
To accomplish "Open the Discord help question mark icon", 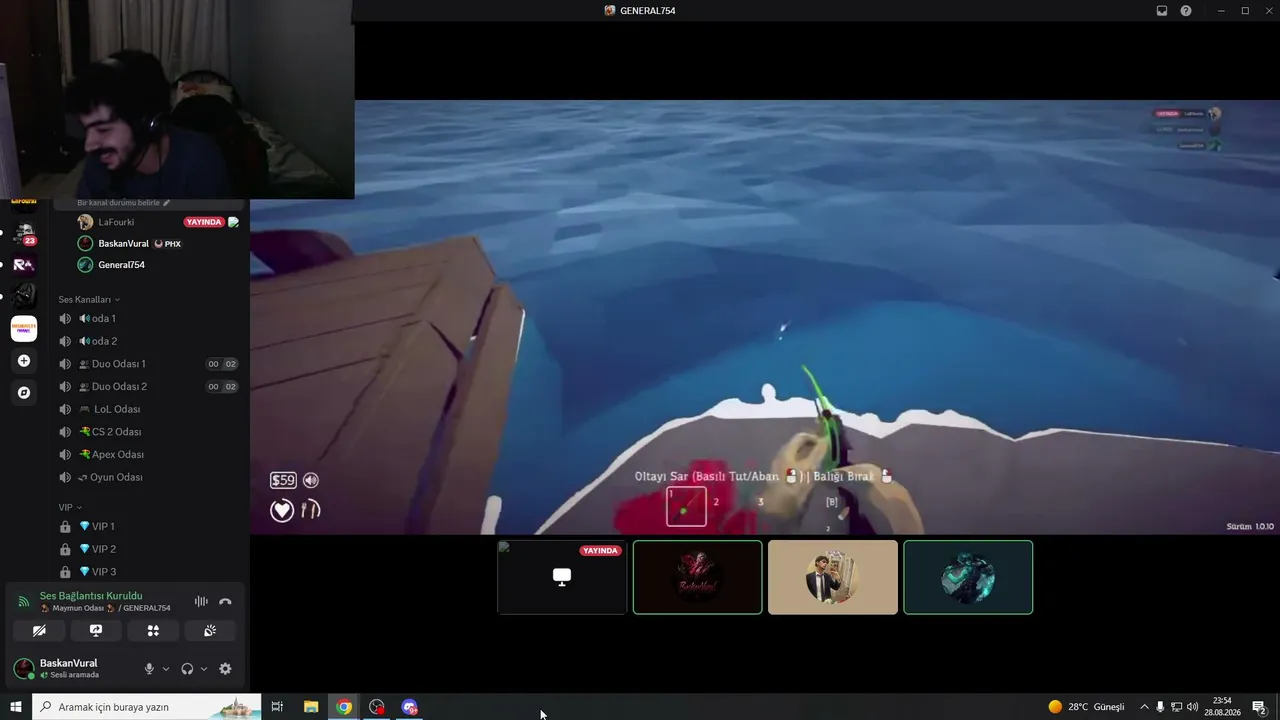I will pyautogui.click(x=1186, y=11).
